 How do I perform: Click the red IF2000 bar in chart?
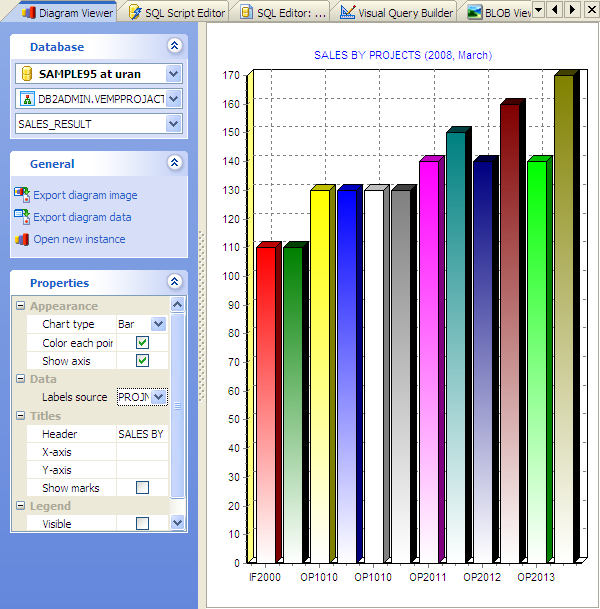pyautogui.click(x=265, y=400)
